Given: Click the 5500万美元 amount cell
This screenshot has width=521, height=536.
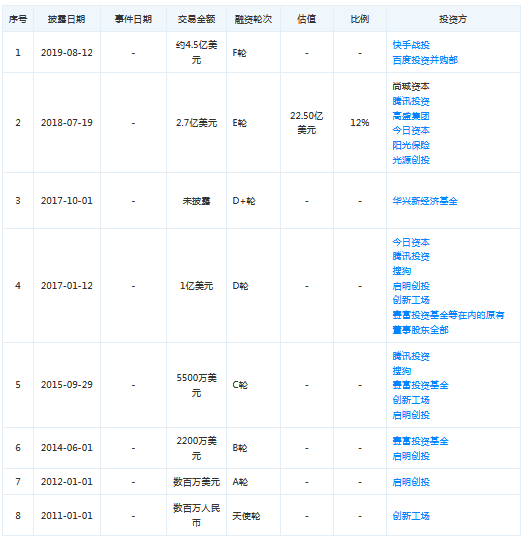Looking at the screenshot, I should 197,385.
